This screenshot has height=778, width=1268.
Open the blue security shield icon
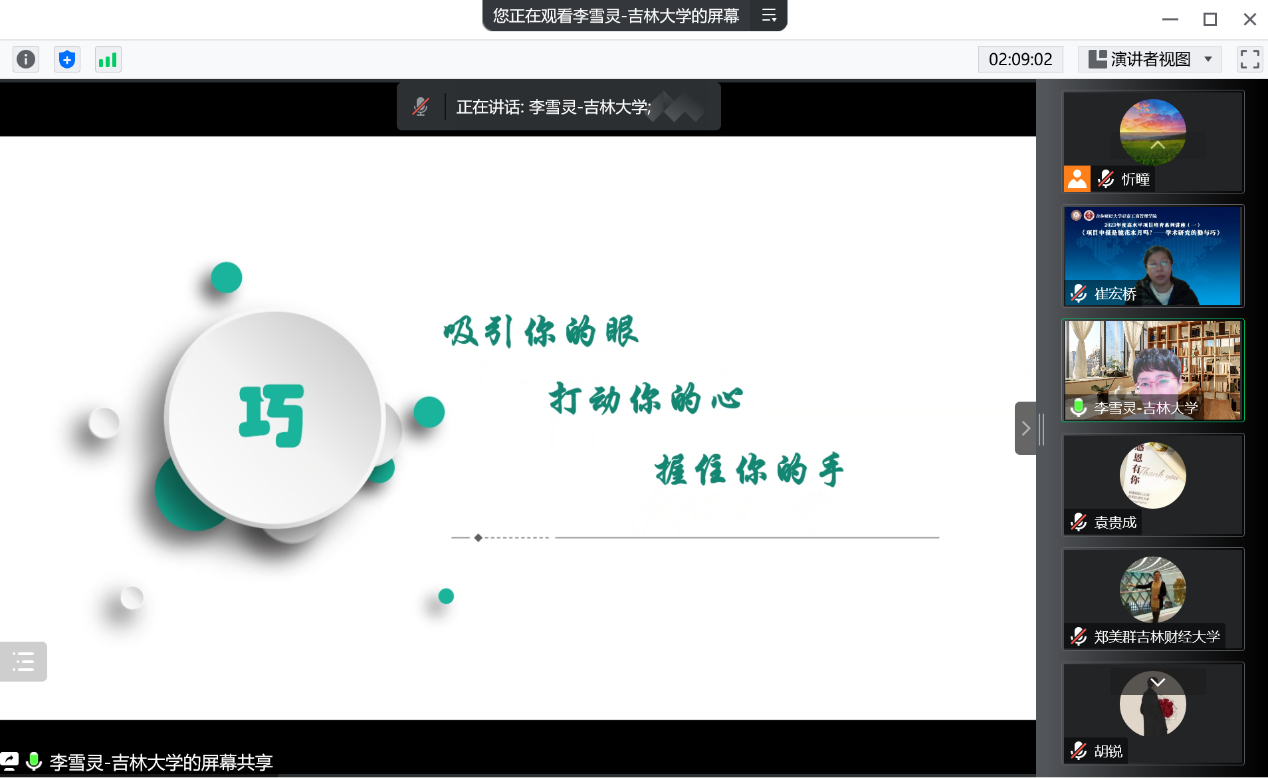(x=67, y=59)
